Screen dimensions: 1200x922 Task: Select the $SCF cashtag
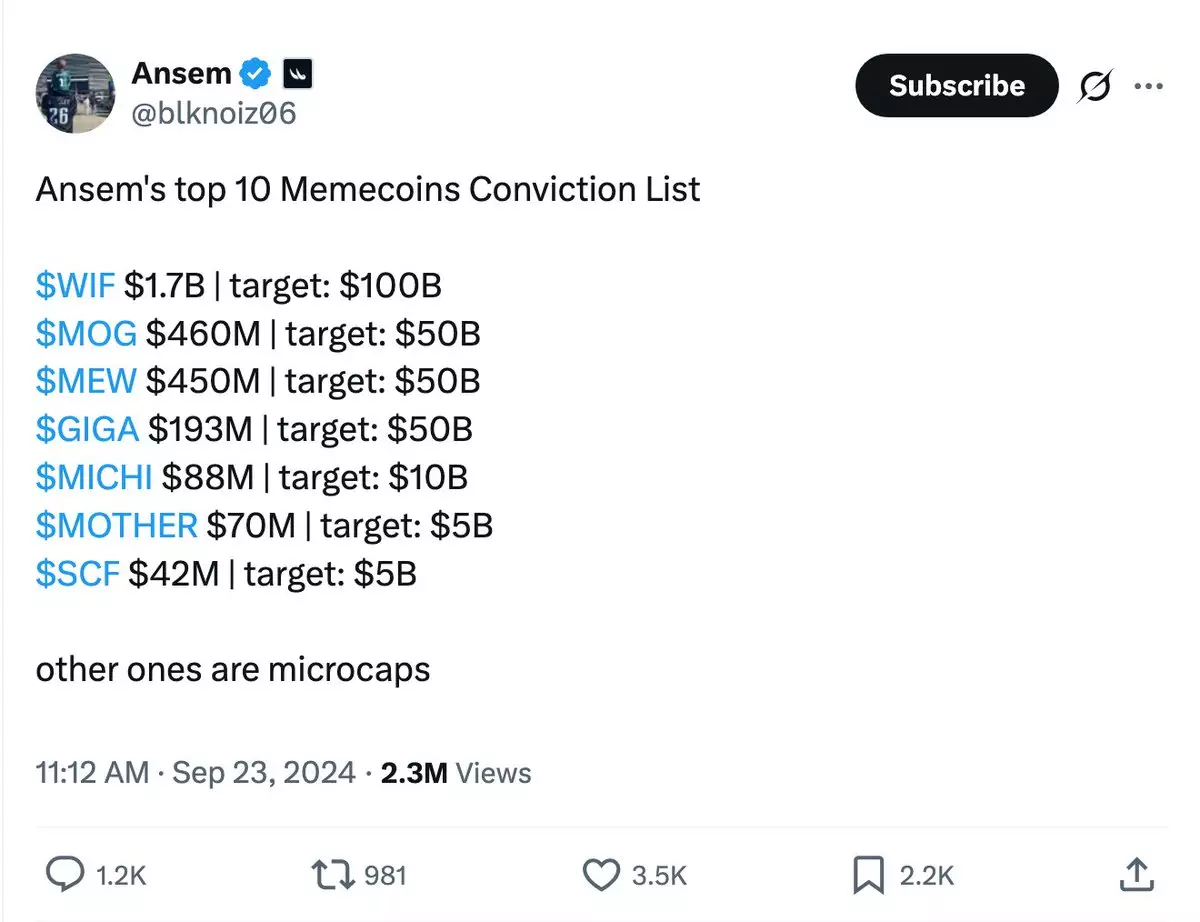(x=78, y=573)
